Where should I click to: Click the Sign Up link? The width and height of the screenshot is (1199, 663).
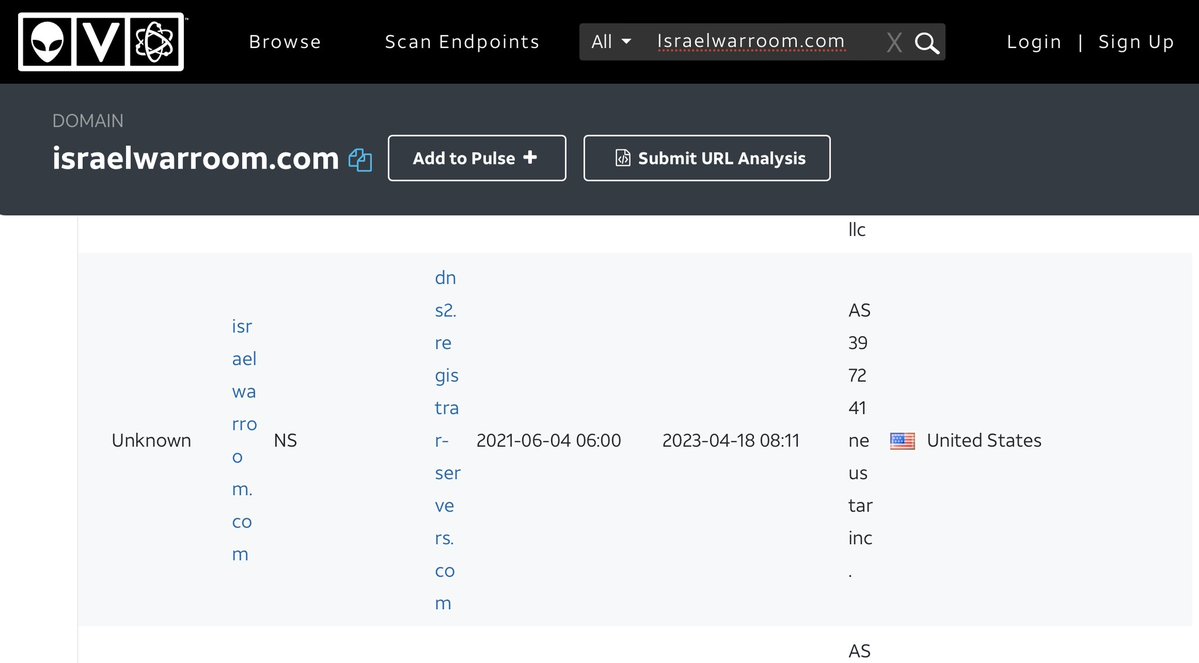[x=1136, y=42]
